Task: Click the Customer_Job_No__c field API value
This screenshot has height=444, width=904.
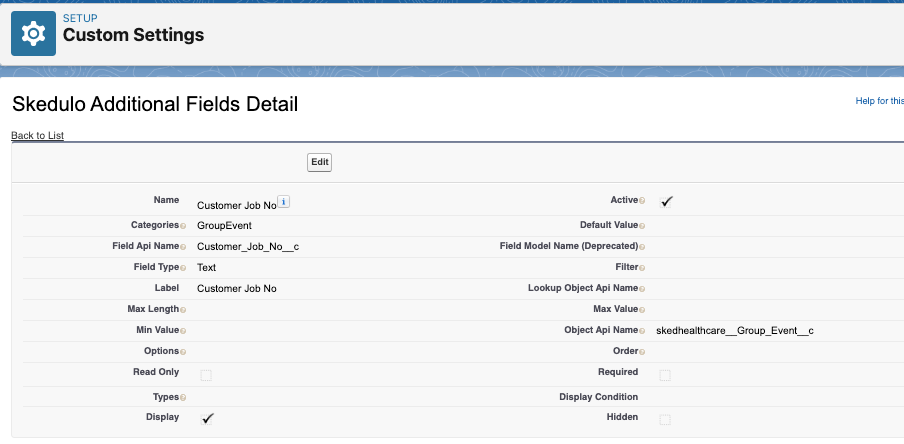Action: [248, 247]
